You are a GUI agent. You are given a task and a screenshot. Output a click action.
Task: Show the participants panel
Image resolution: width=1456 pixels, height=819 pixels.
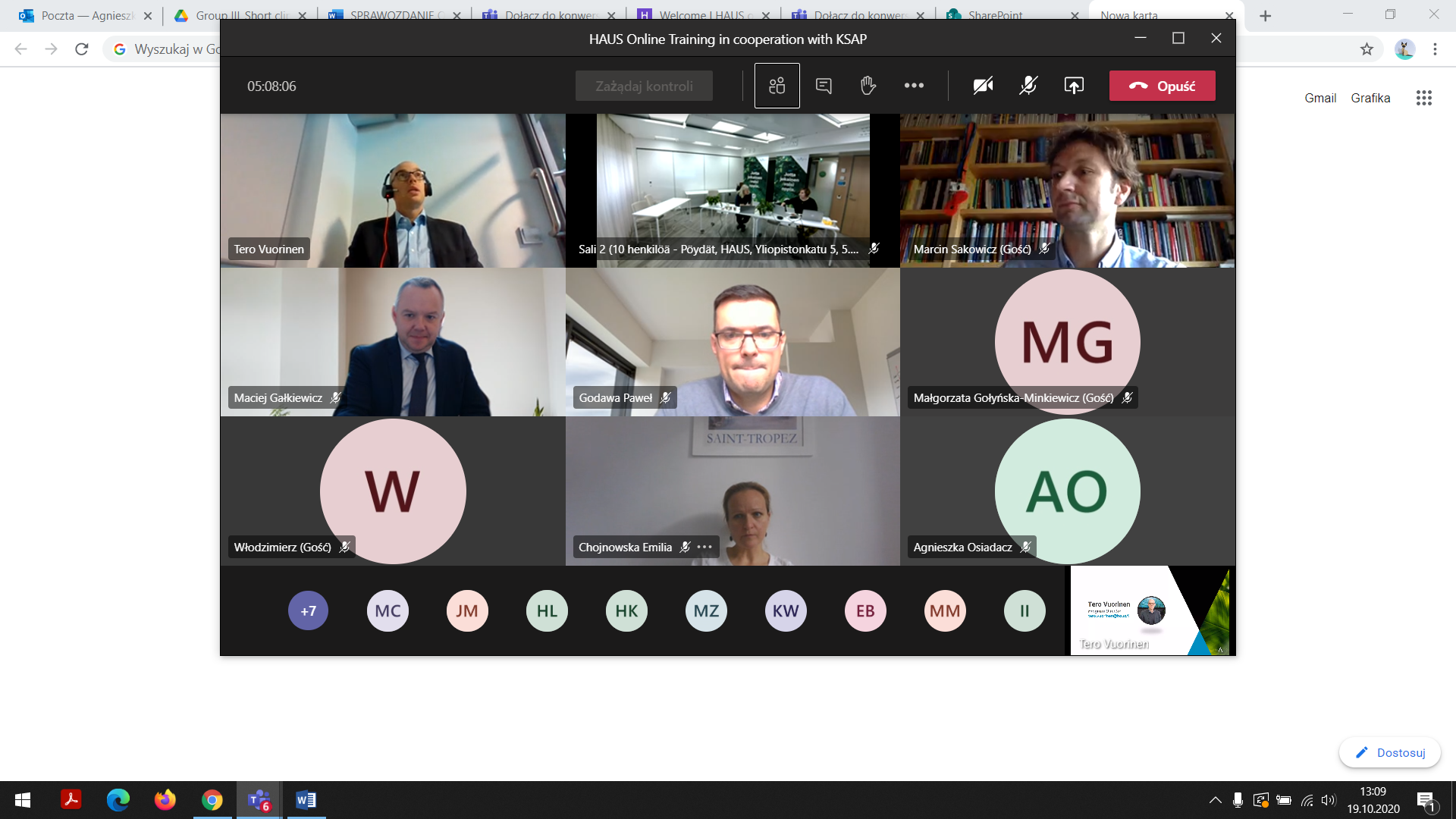777,86
